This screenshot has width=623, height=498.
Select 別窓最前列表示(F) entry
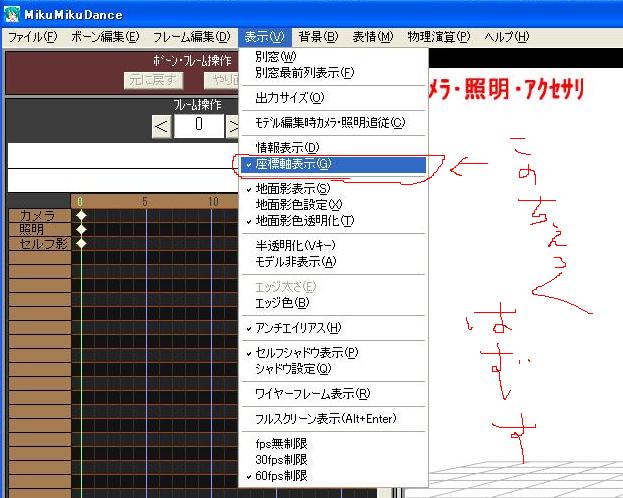click(334, 73)
